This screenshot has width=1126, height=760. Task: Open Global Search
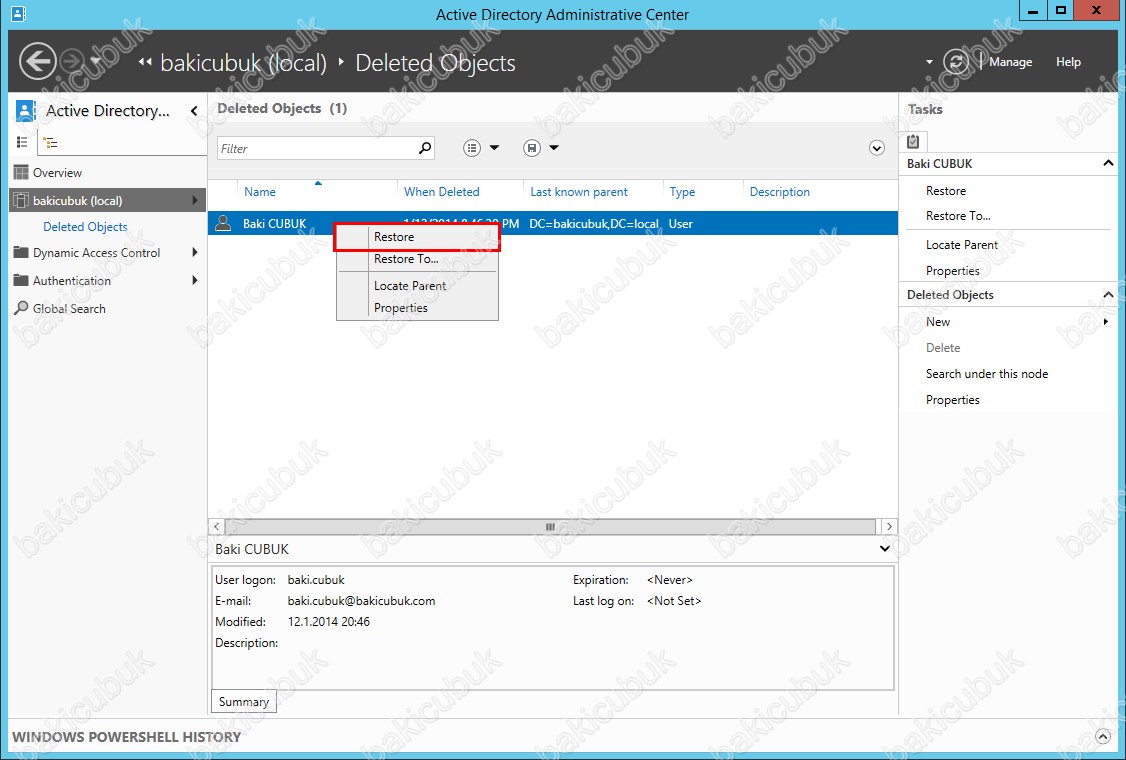pyautogui.click(x=69, y=308)
